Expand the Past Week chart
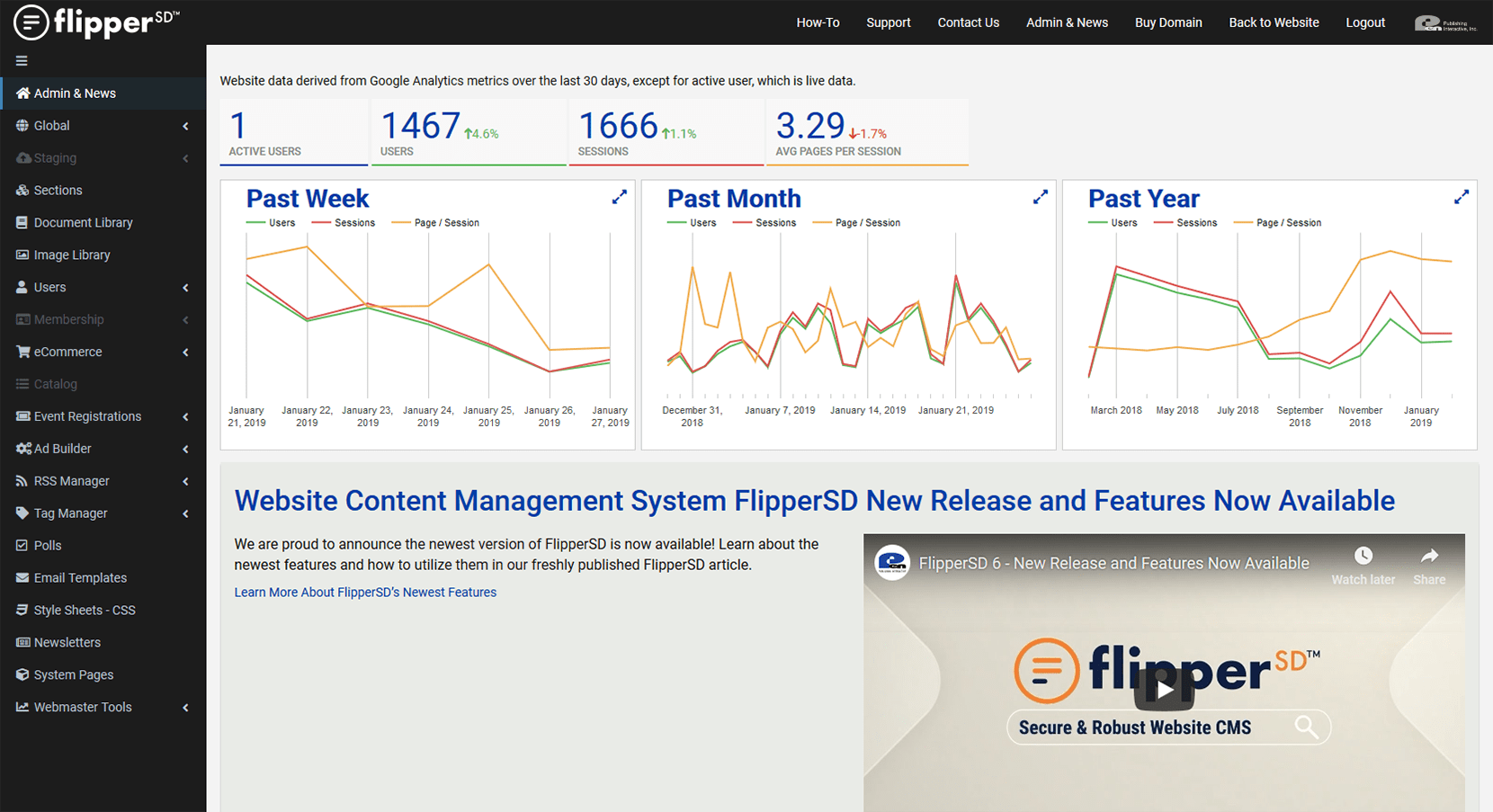This screenshot has height=812, width=1493. tap(620, 197)
